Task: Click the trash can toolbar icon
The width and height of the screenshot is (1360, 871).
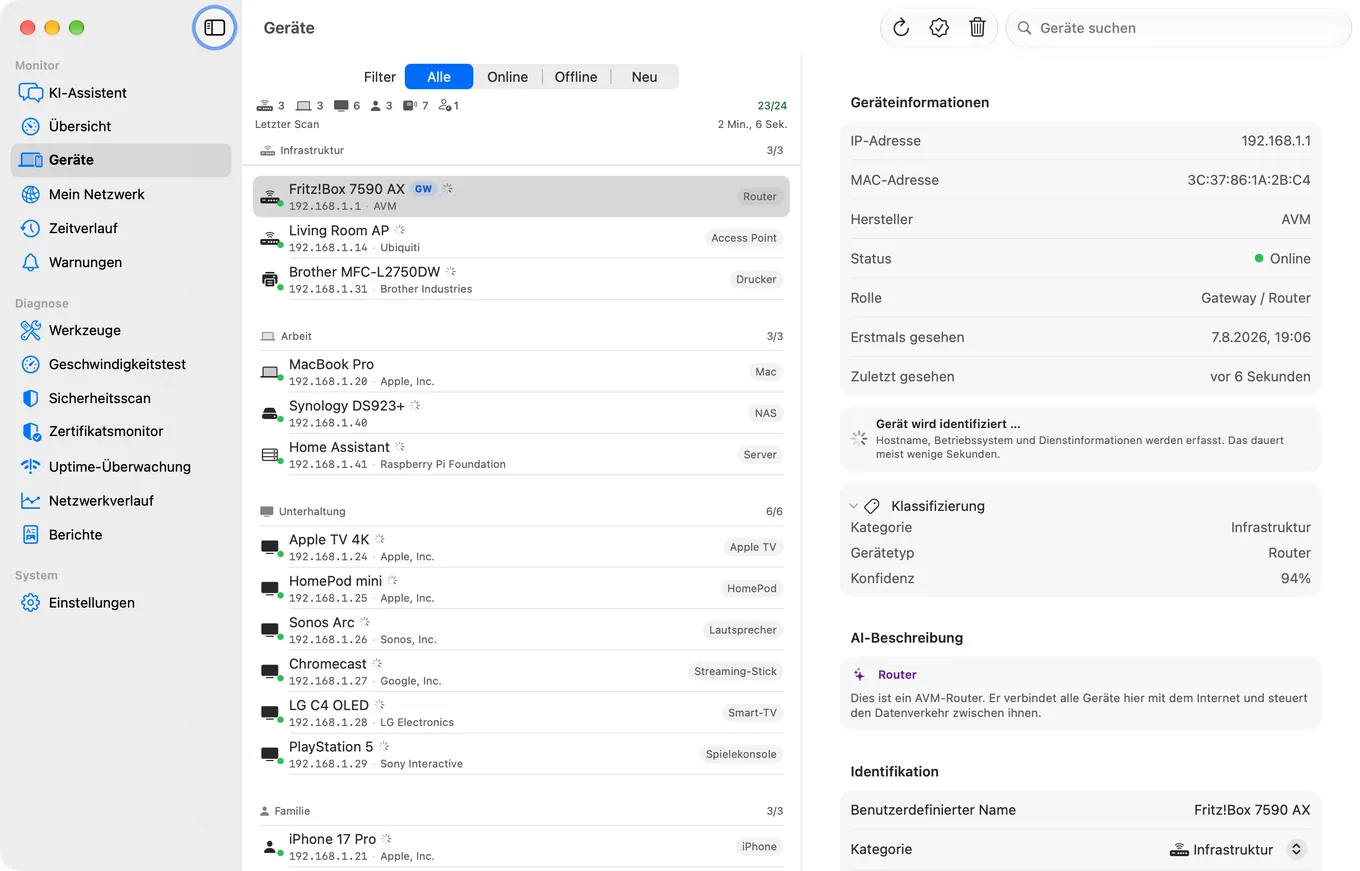Action: point(978,28)
